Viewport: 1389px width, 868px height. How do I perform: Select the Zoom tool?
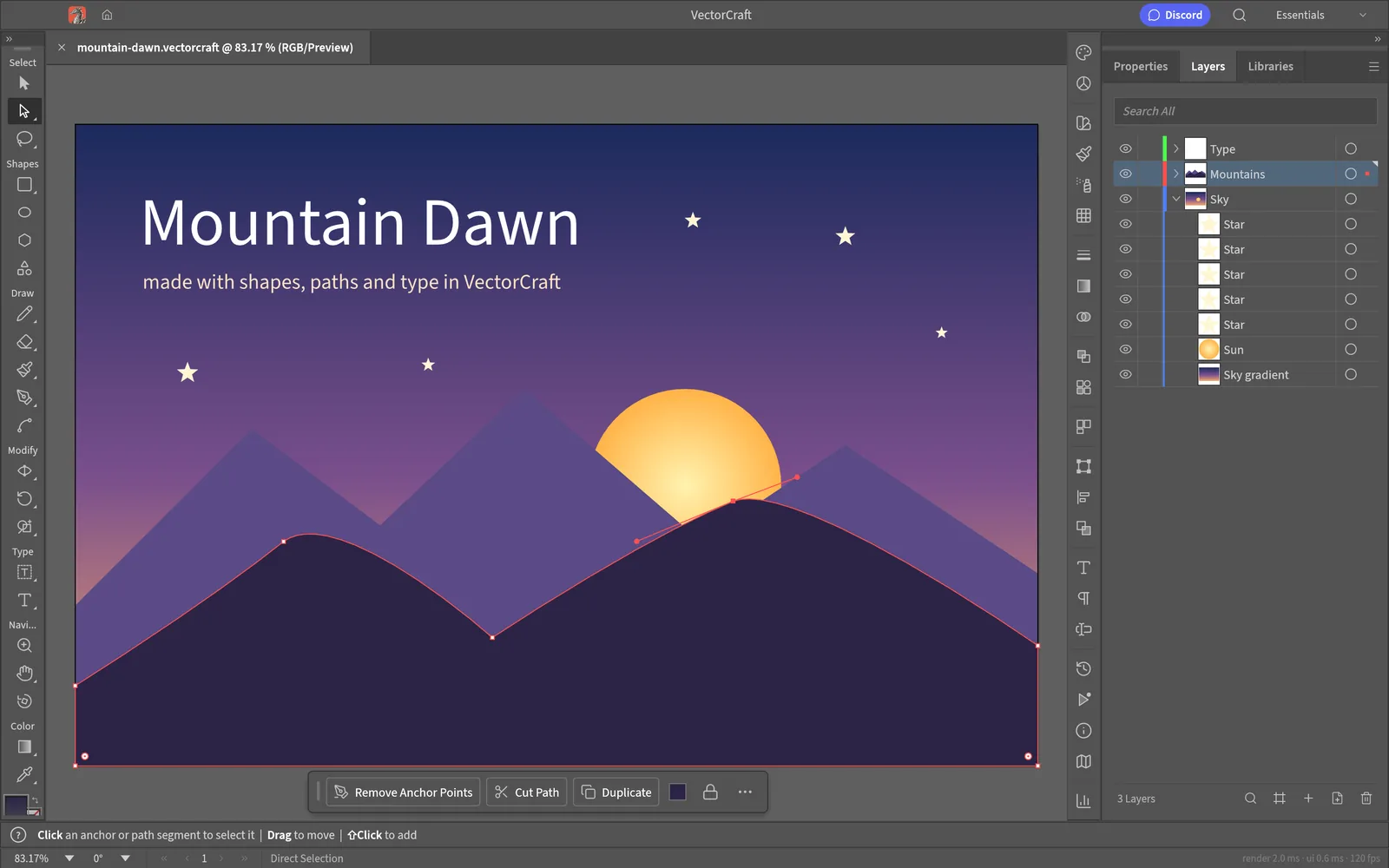24,646
